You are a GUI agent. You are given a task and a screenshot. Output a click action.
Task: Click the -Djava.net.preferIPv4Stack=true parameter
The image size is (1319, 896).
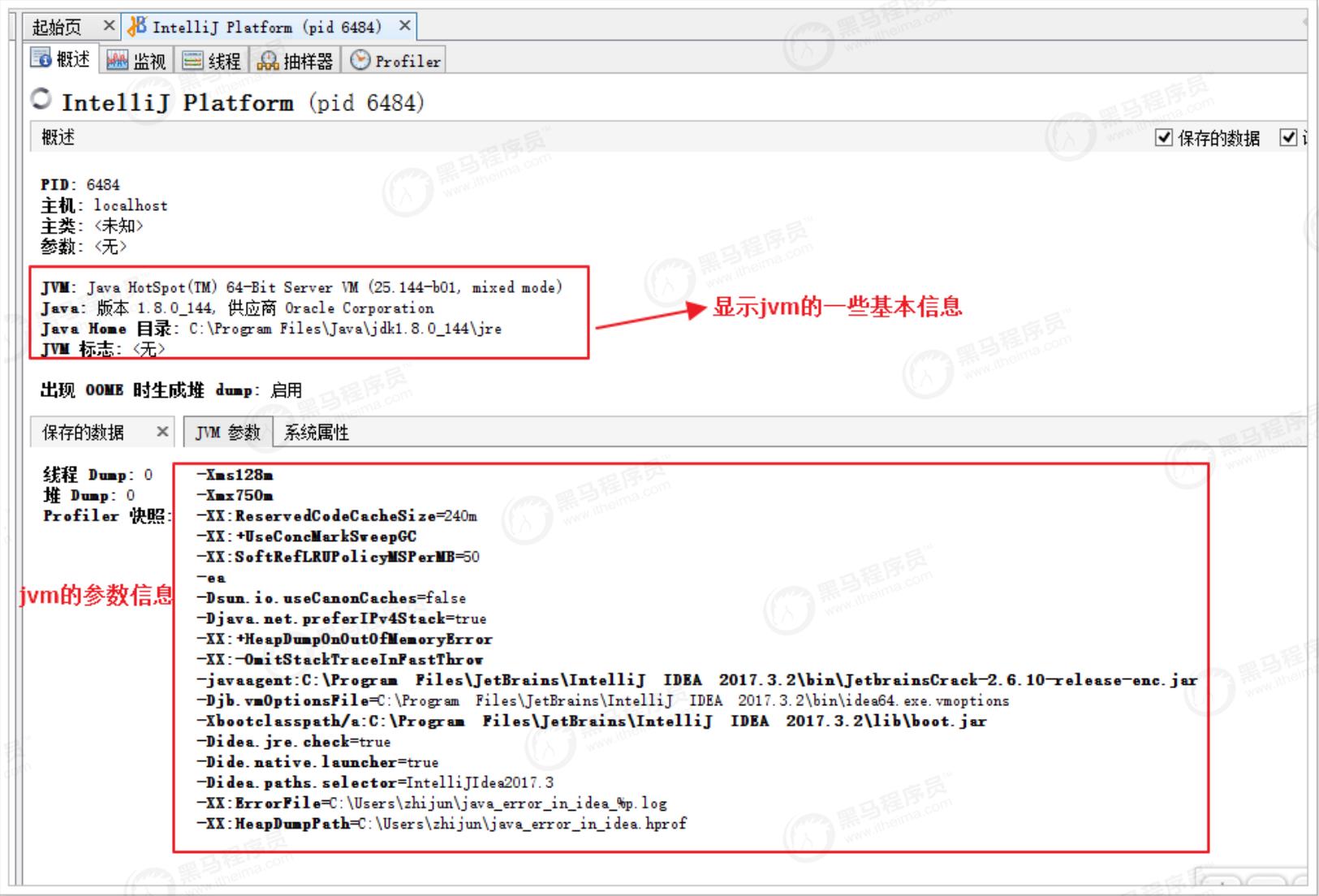[342, 618]
